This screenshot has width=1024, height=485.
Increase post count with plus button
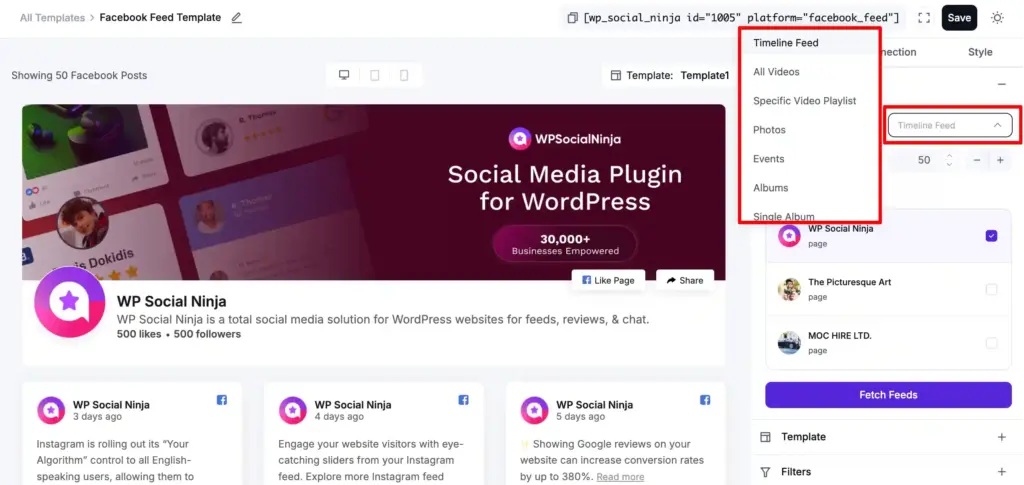[1000, 160]
